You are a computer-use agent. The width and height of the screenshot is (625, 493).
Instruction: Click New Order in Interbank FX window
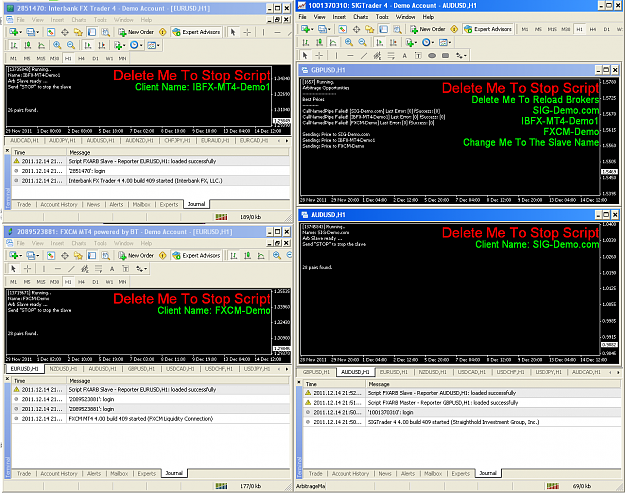[x=136, y=32]
